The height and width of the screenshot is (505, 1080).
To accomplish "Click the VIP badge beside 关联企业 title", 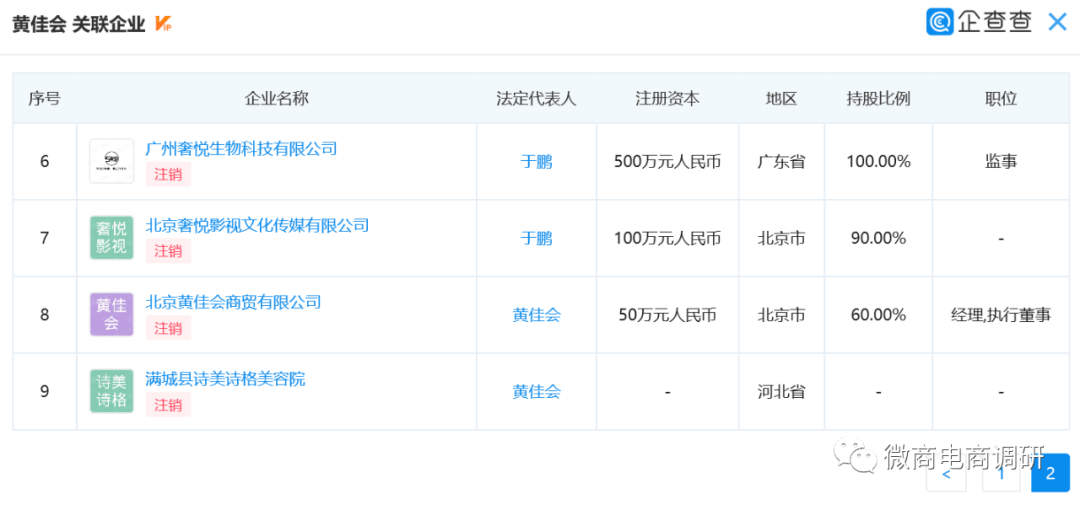I will tap(164, 25).
